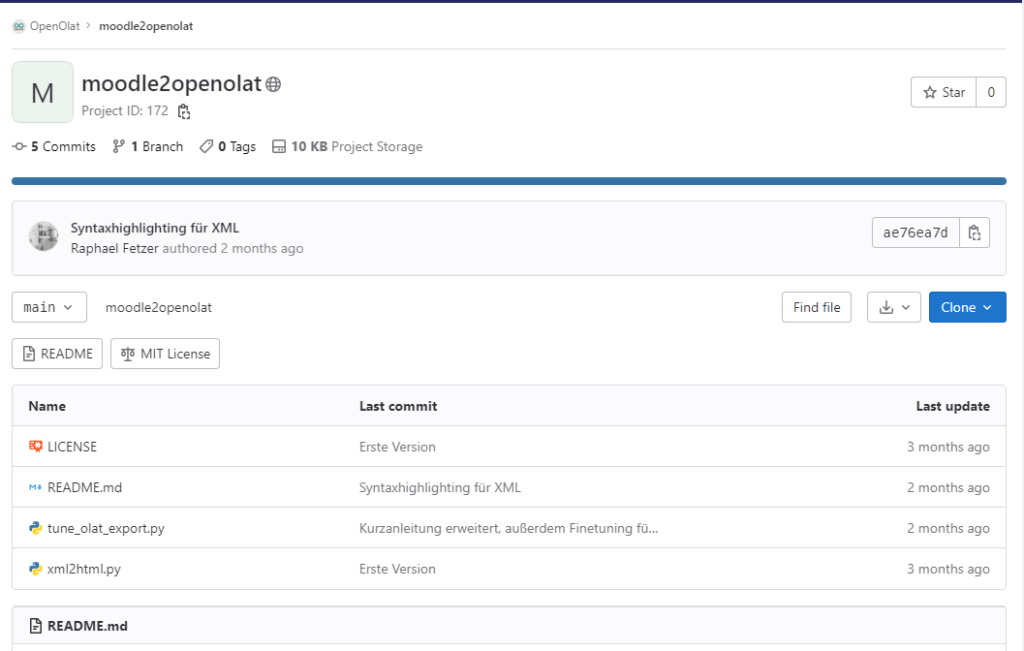The width and height of the screenshot is (1024, 651).
Task: Click the Python icon for tune_olat_export.py
Action: [35, 528]
